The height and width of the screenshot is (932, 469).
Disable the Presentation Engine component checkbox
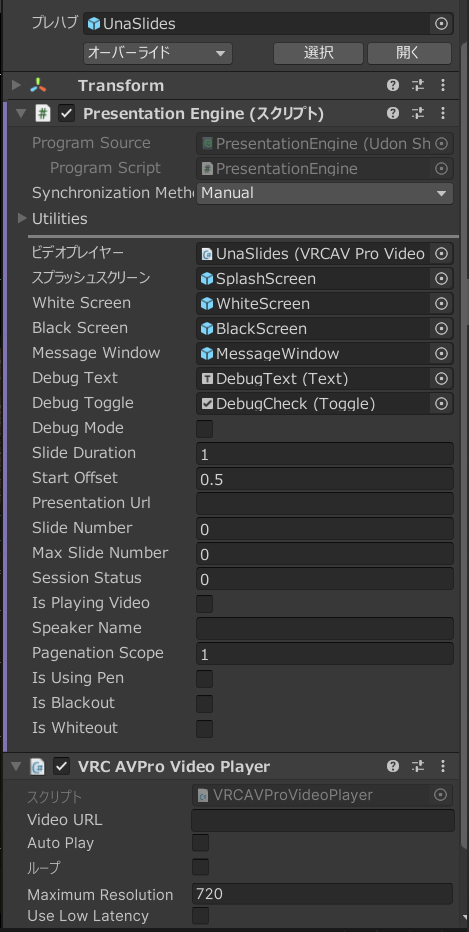pyautogui.click(x=66, y=114)
